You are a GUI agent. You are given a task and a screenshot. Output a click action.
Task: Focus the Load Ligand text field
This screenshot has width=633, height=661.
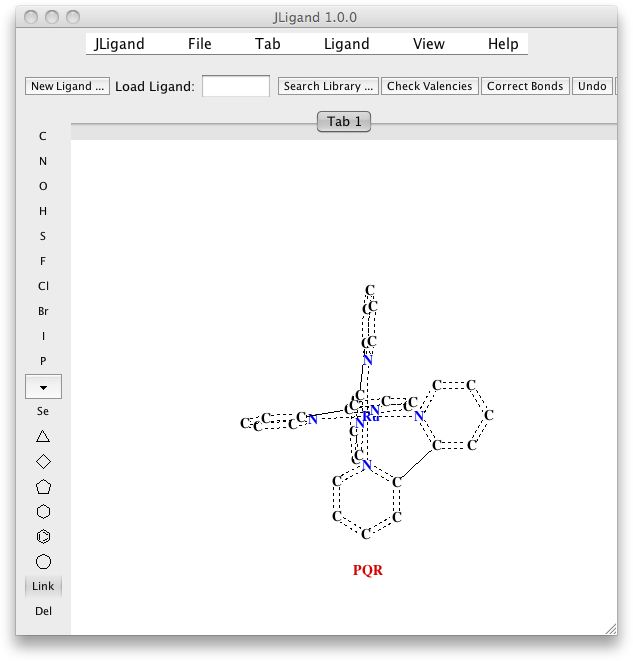236,86
